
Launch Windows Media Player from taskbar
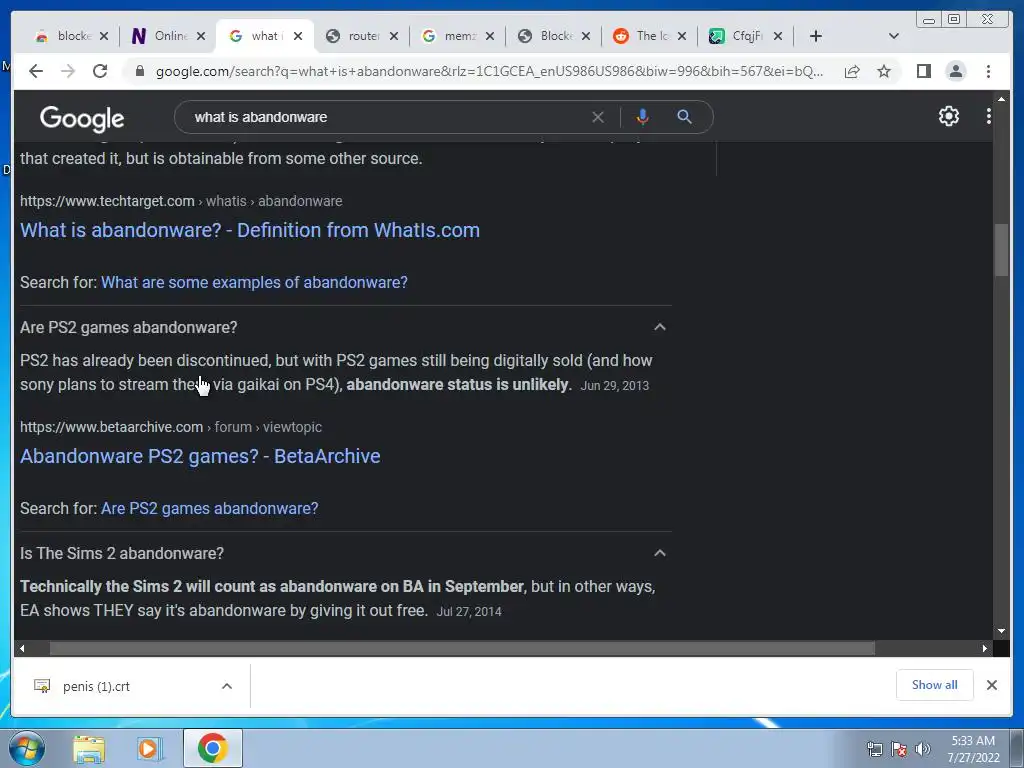coord(149,749)
